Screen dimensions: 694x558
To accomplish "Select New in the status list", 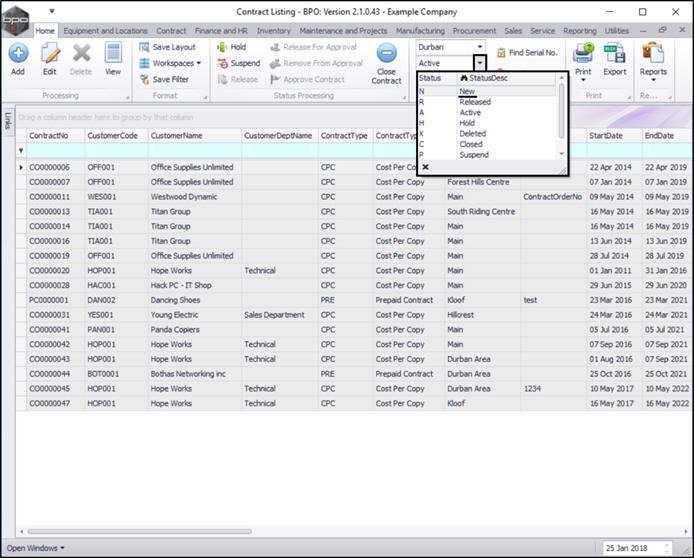I will click(486, 91).
